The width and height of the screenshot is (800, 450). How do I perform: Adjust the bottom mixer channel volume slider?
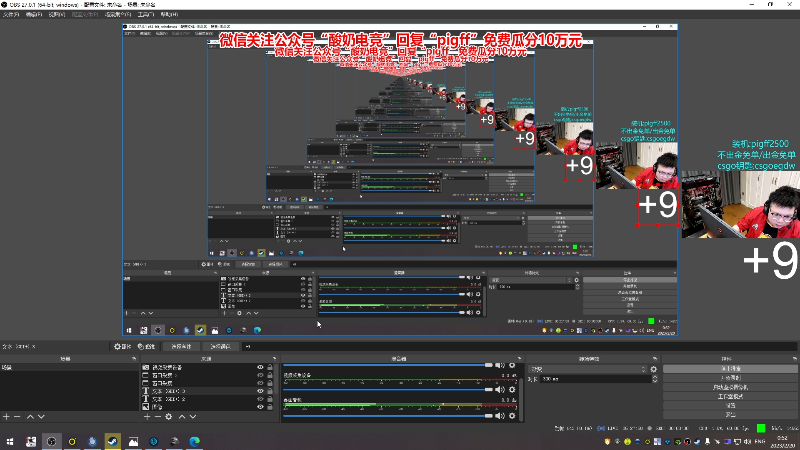(x=388, y=416)
